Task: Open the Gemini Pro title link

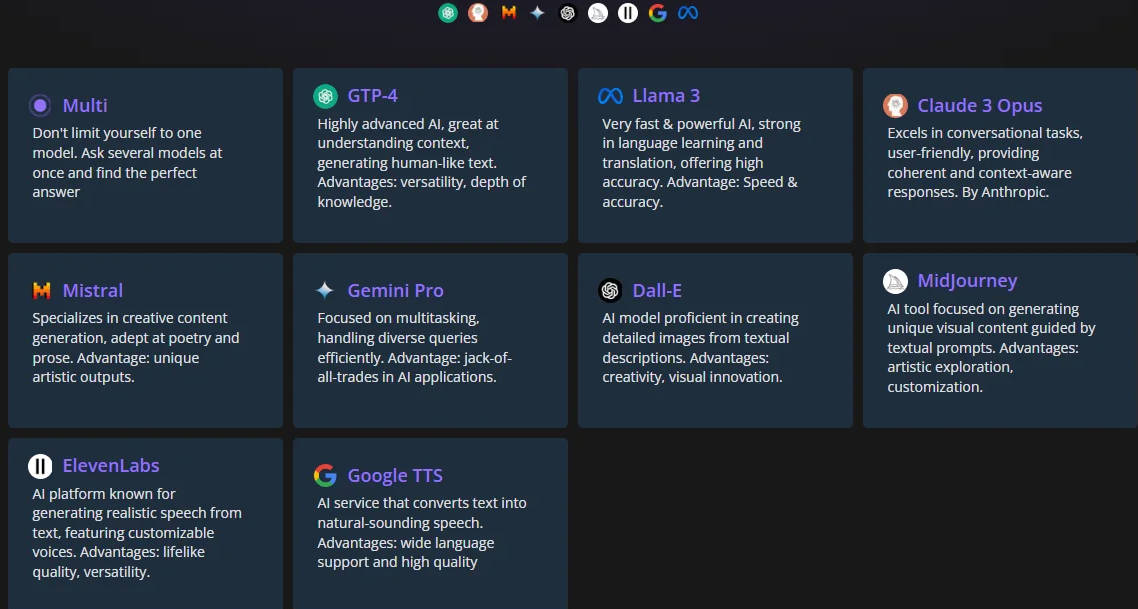Action: point(396,290)
